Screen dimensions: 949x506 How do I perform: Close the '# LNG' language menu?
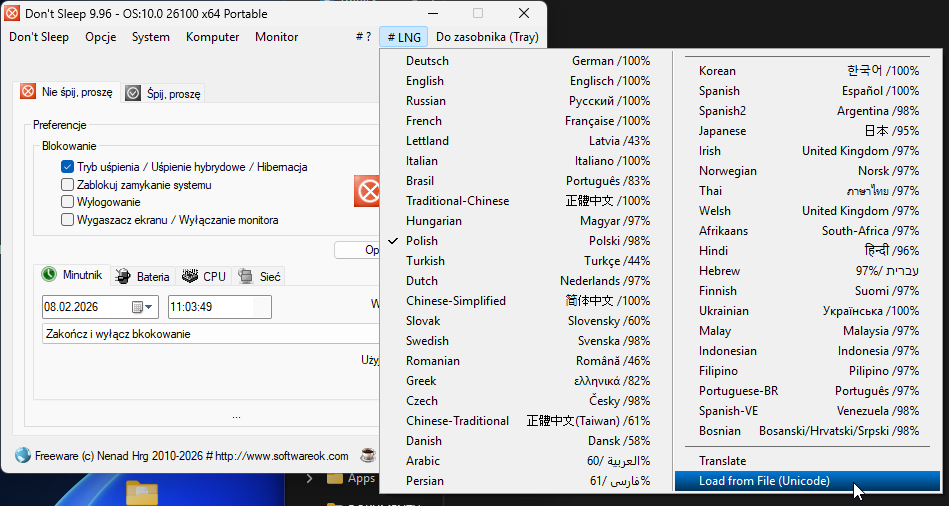(404, 37)
